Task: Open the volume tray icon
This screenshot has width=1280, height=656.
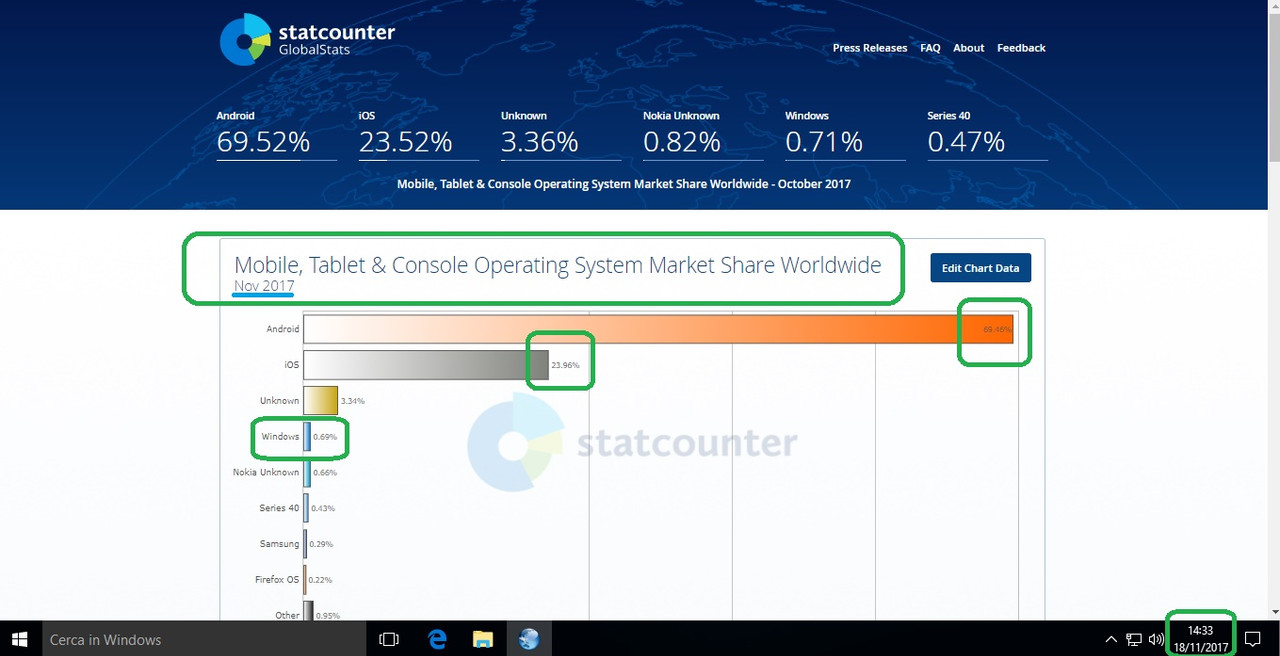Action: 1157,639
